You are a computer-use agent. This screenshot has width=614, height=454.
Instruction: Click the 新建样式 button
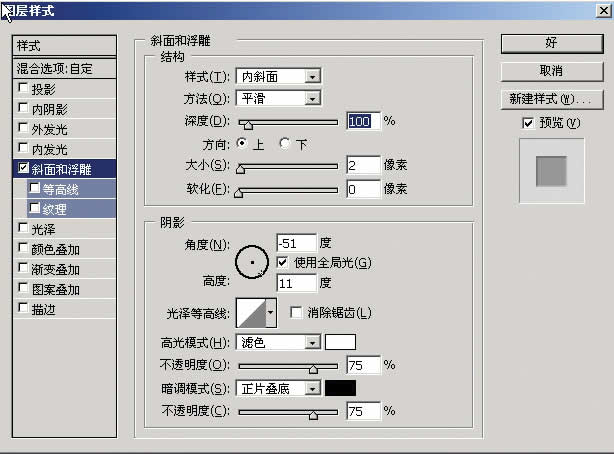tap(552, 99)
